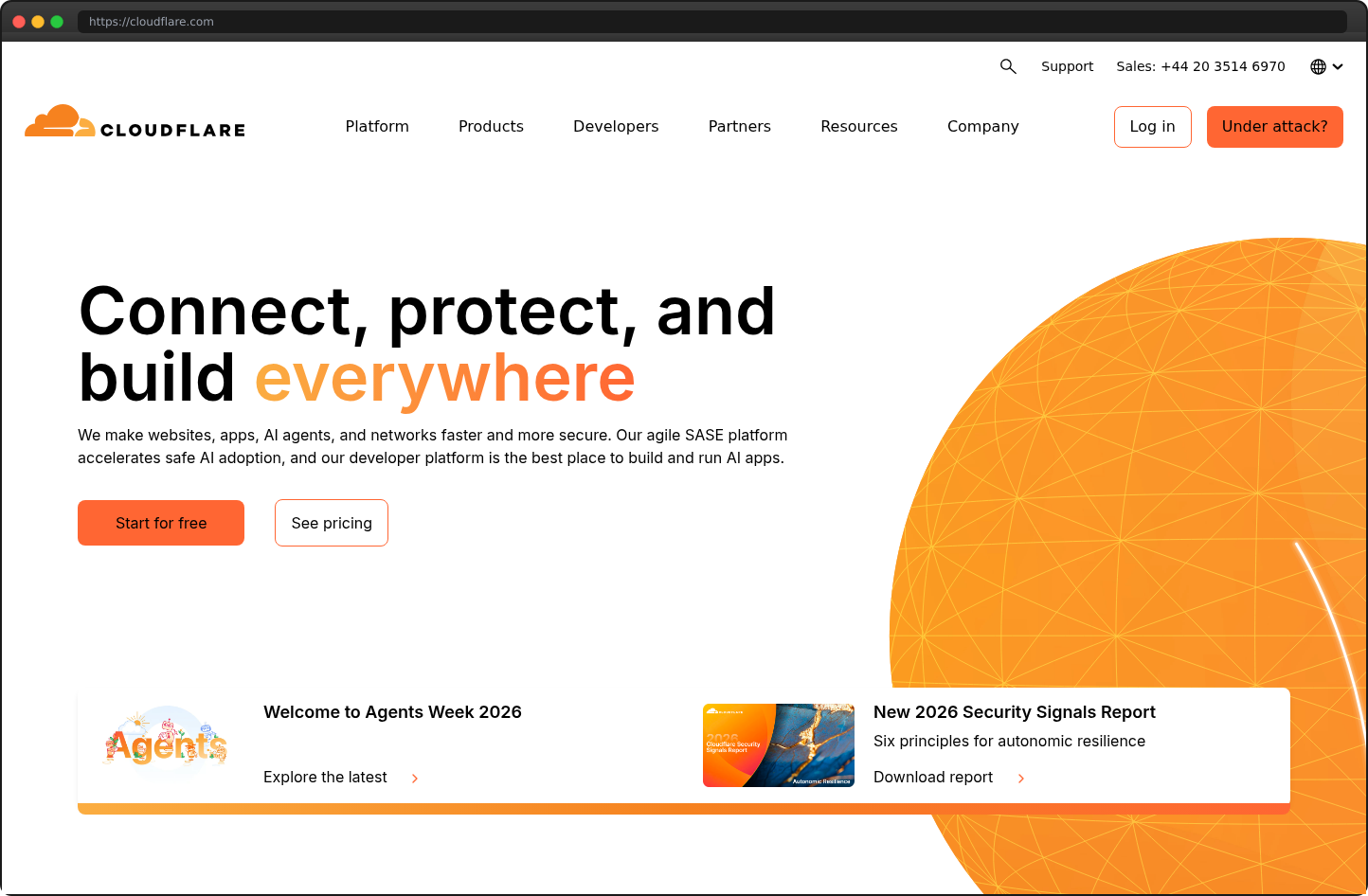Click the arrow beside "Download report"
The width and height of the screenshot is (1368, 896).
pos(1020,778)
